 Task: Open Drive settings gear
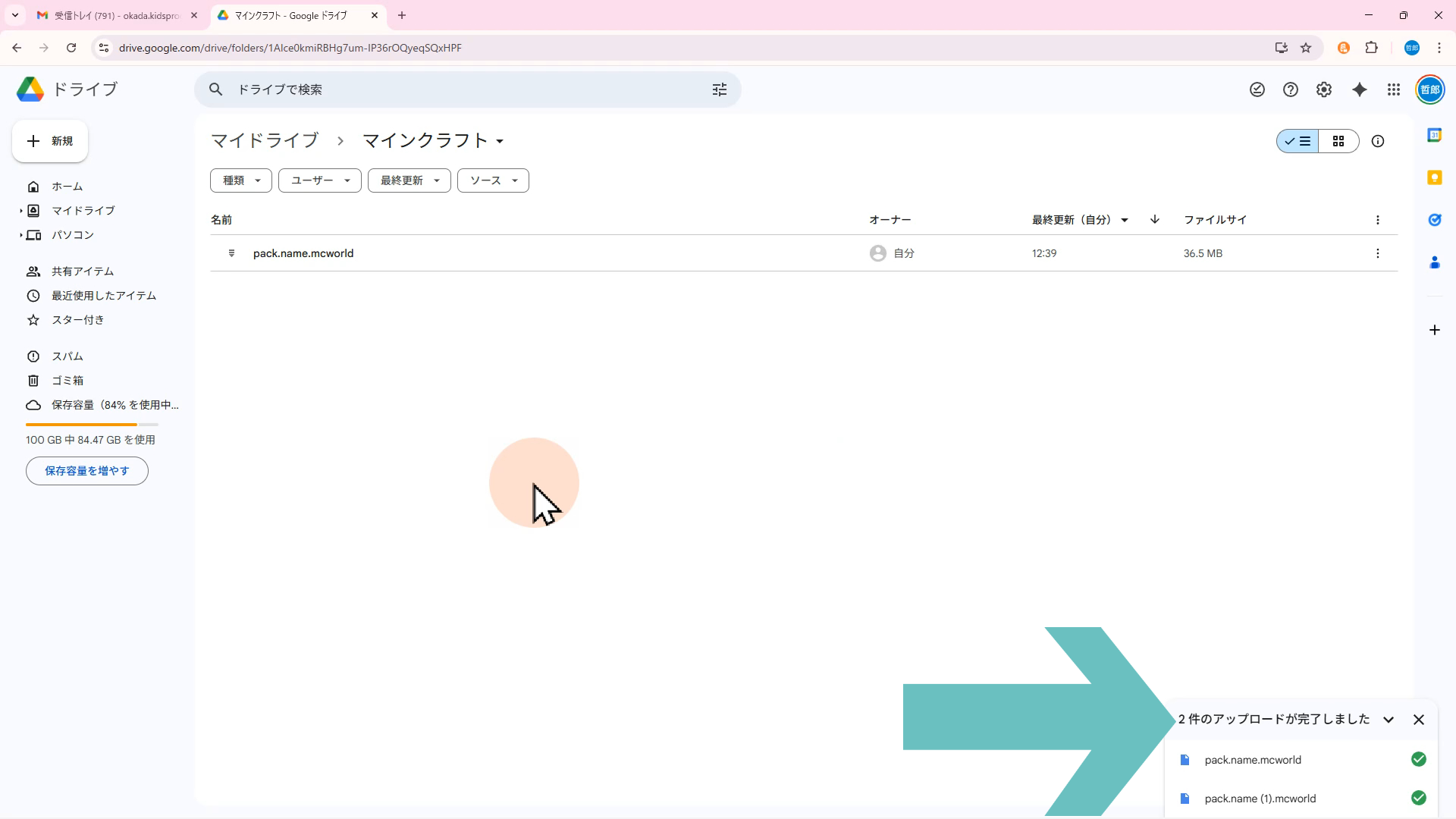tap(1324, 89)
